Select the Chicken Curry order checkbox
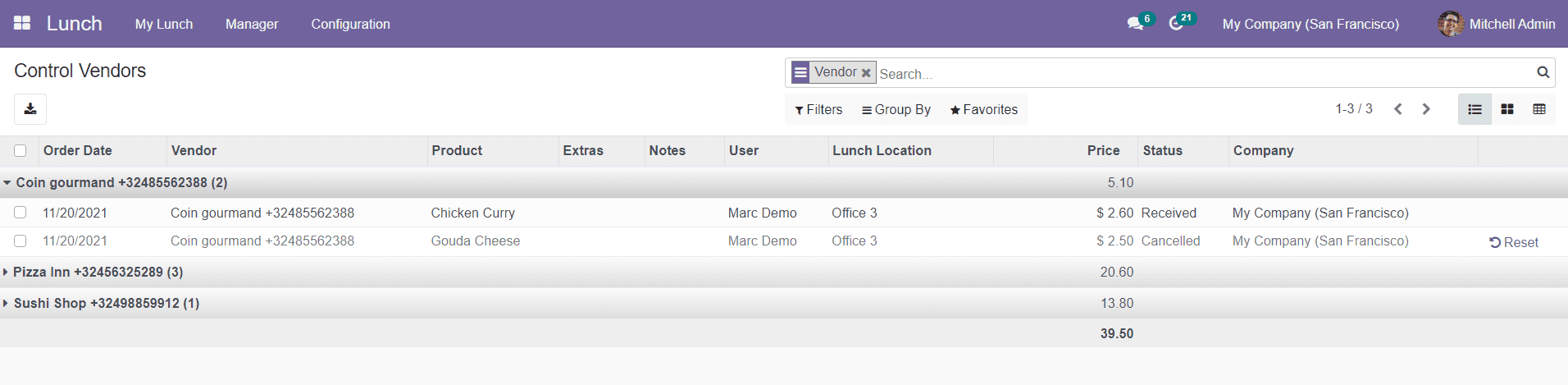This screenshot has width=1568, height=385. pyautogui.click(x=21, y=213)
